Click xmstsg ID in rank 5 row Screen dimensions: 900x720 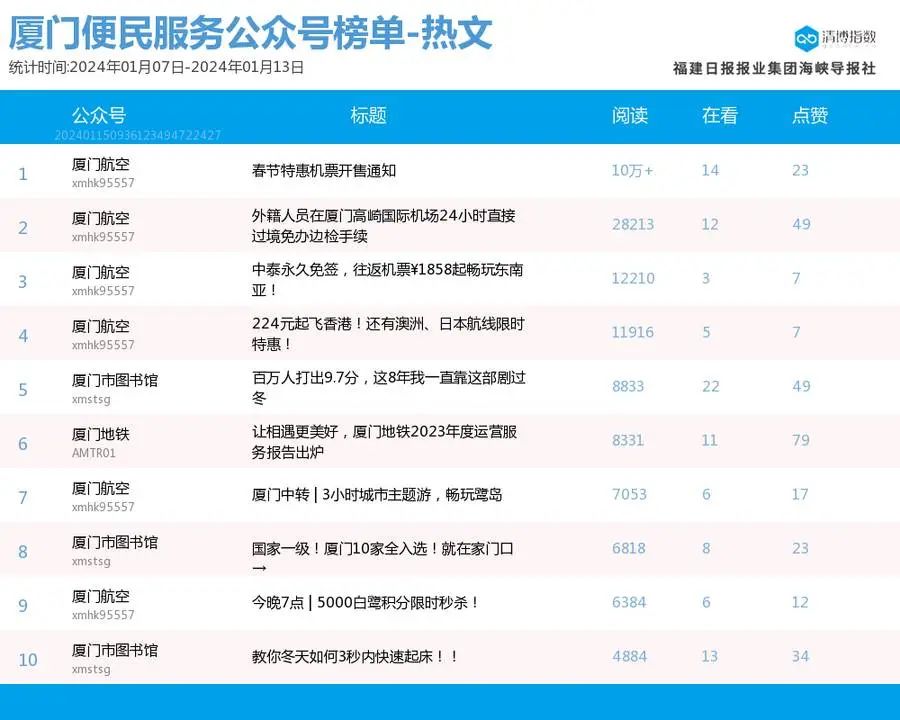pyautogui.click(x=91, y=399)
